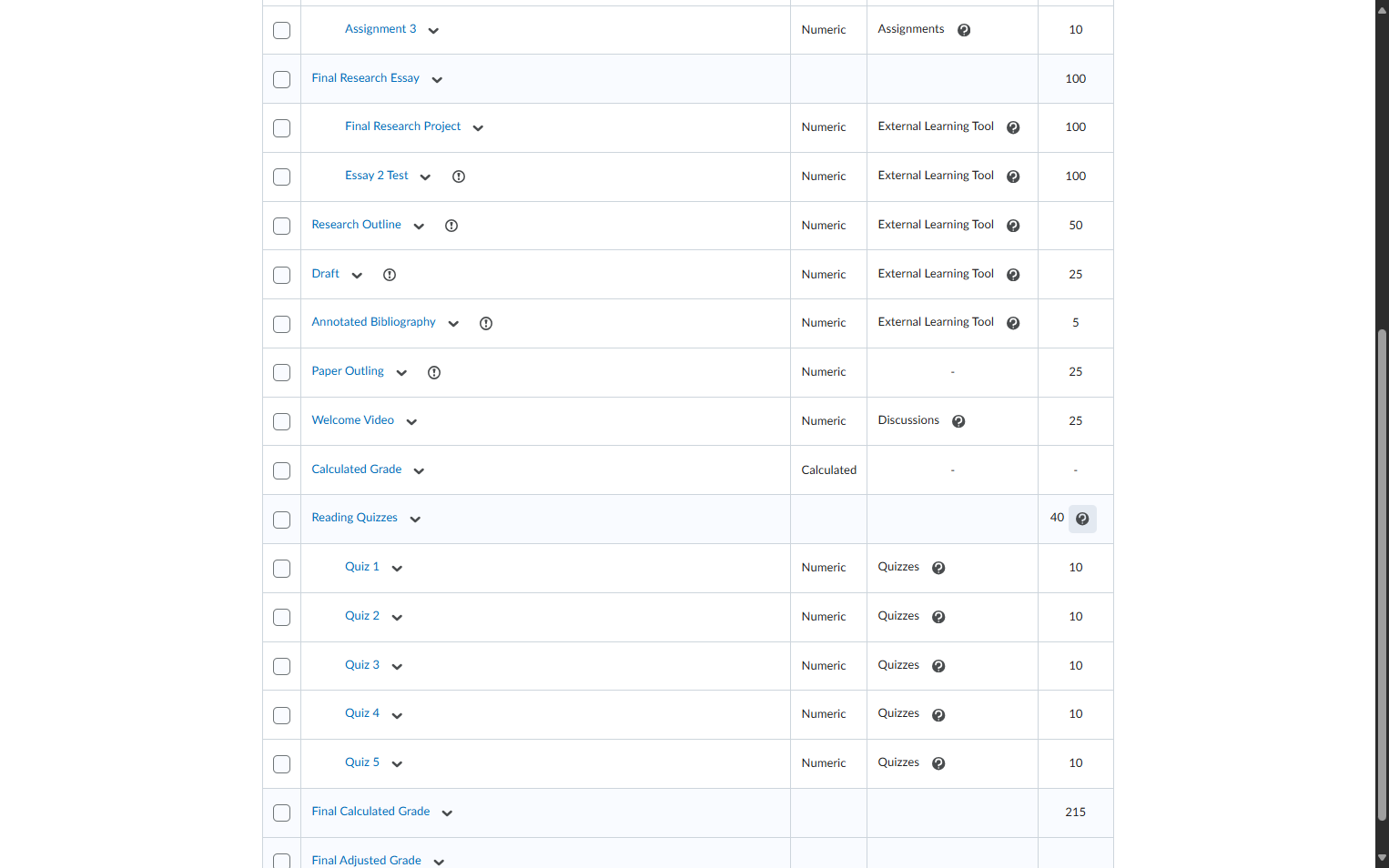The width and height of the screenshot is (1389, 868).
Task: Expand the Final Calculated Grade actions chevron
Action: point(447,813)
